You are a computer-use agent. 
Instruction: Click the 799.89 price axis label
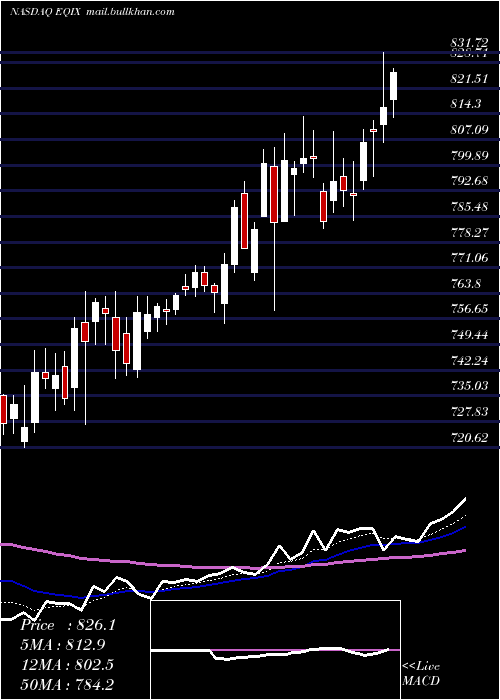coord(469,156)
